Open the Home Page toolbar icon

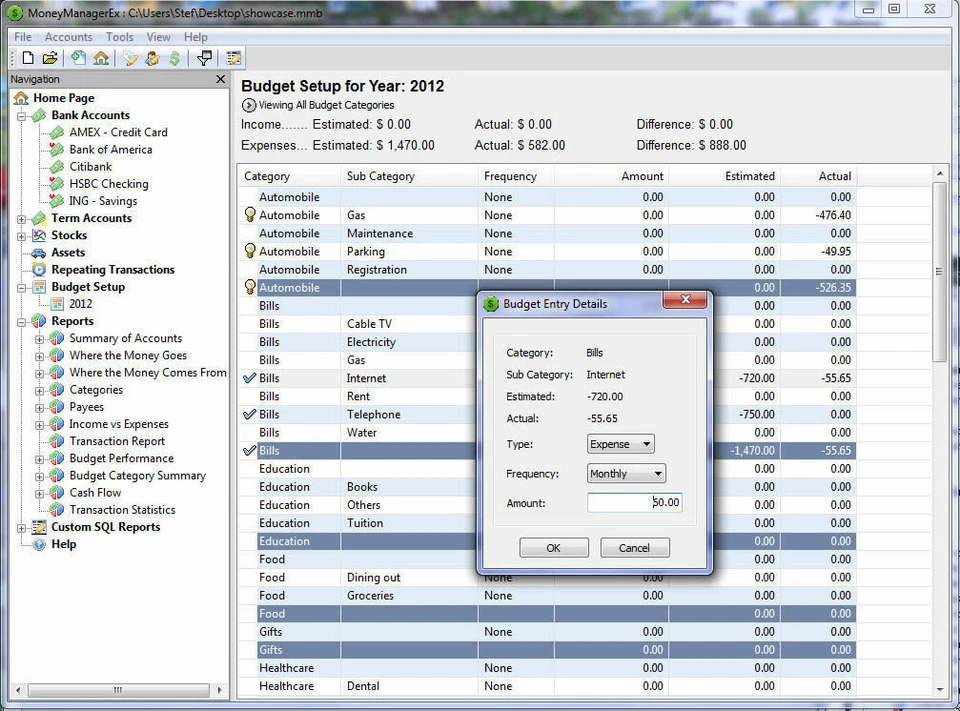pos(102,58)
